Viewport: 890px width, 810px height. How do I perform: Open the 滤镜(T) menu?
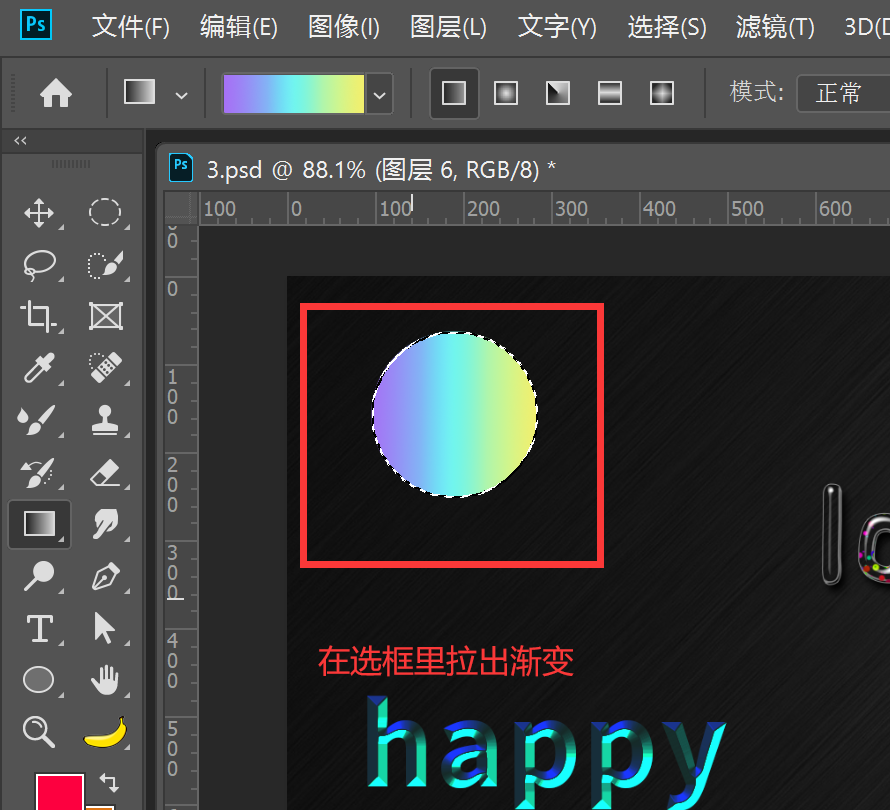point(775,27)
